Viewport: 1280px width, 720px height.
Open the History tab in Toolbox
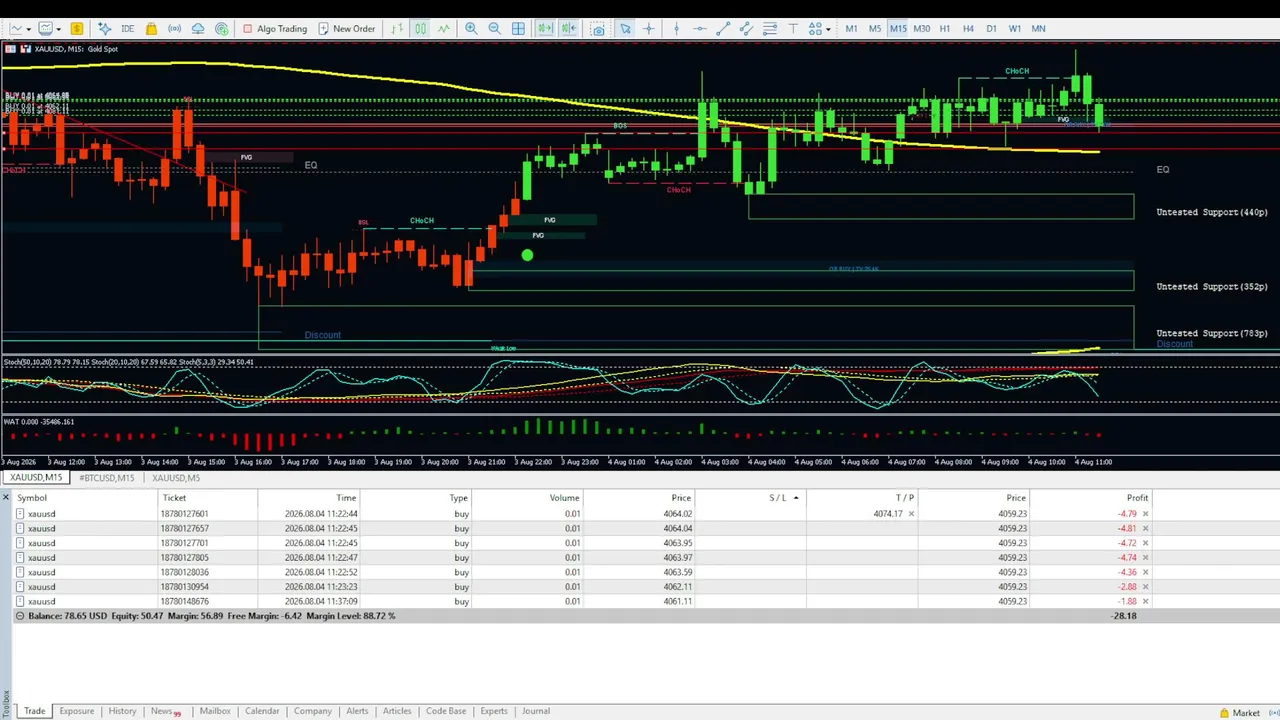tap(122, 711)
